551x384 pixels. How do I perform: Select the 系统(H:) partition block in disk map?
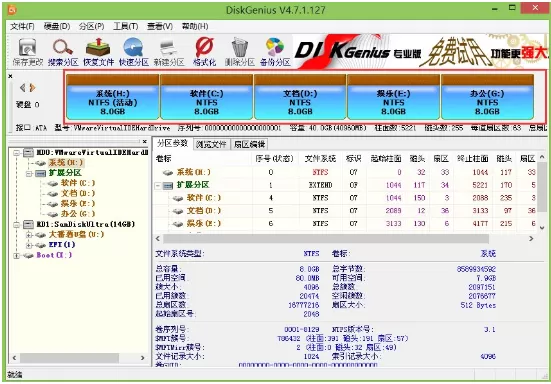112,97
